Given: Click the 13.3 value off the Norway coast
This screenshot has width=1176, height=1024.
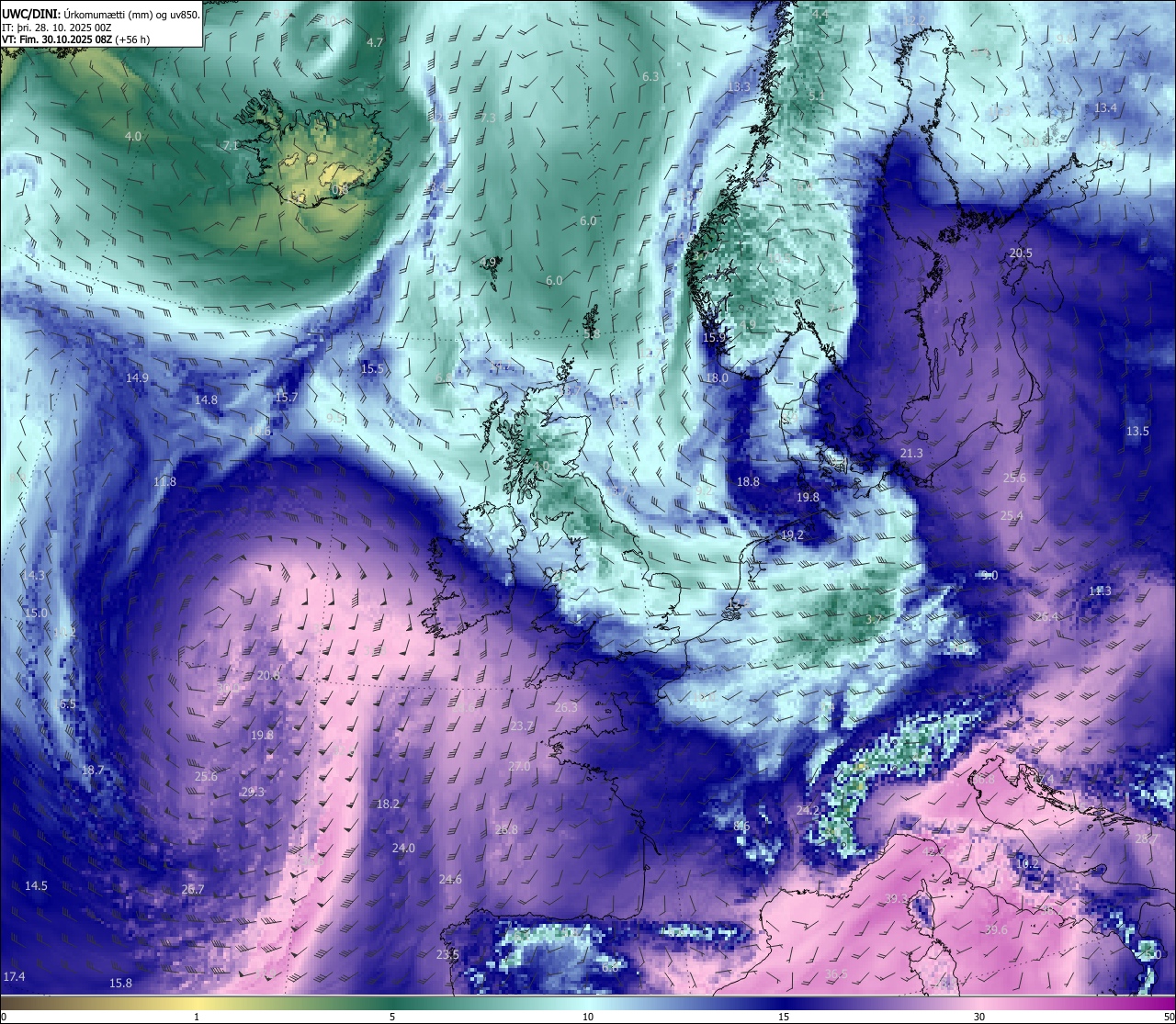Looking at the screenshot, I should point(739,87).
